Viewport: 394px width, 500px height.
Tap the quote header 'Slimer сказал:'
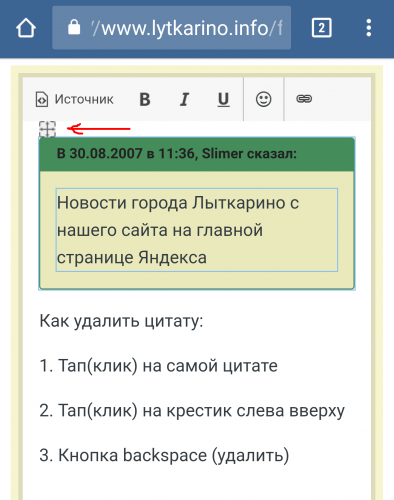[x=249, y=154]
